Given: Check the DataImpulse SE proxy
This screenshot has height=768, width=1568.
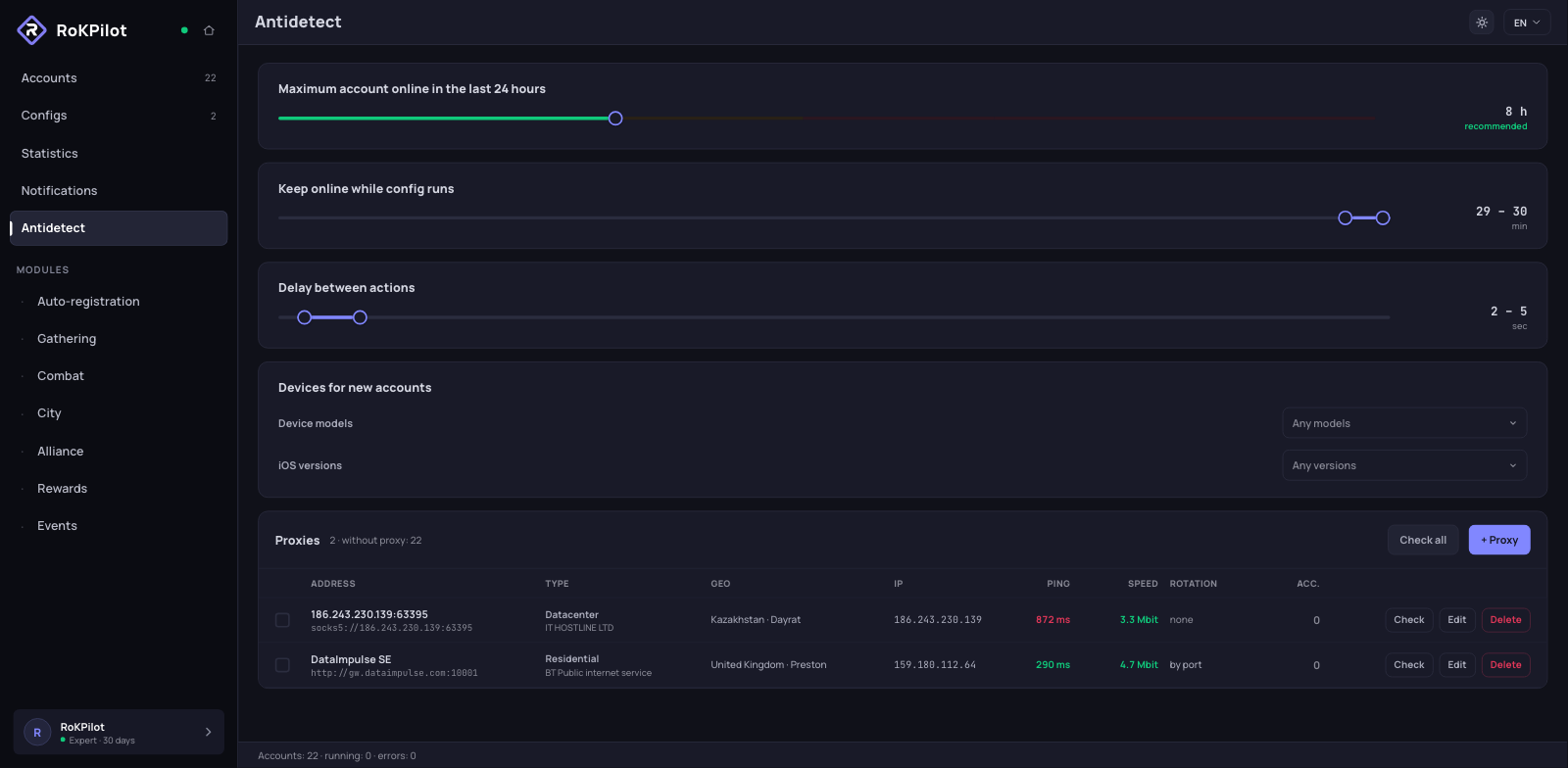Looking at the screenshot, I should pyautogui.click(x=1409, y=665).
